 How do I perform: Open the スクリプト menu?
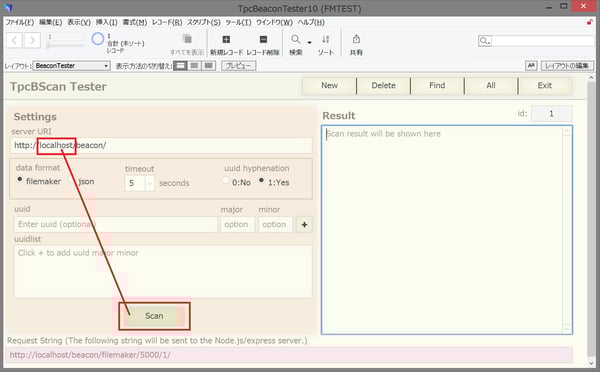click(x=204, y=22)
